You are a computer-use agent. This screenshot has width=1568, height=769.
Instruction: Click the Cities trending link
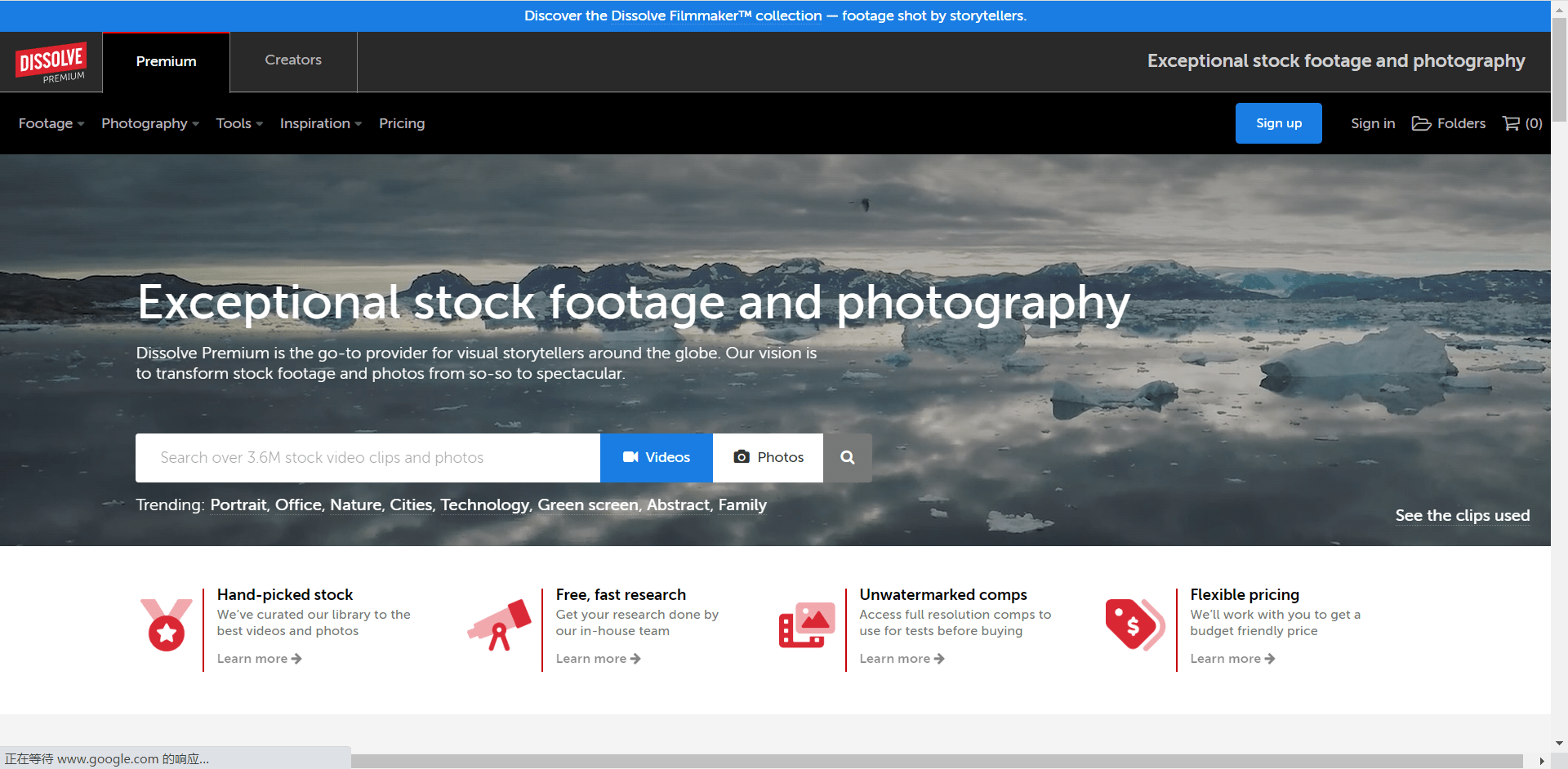(411, 505)
